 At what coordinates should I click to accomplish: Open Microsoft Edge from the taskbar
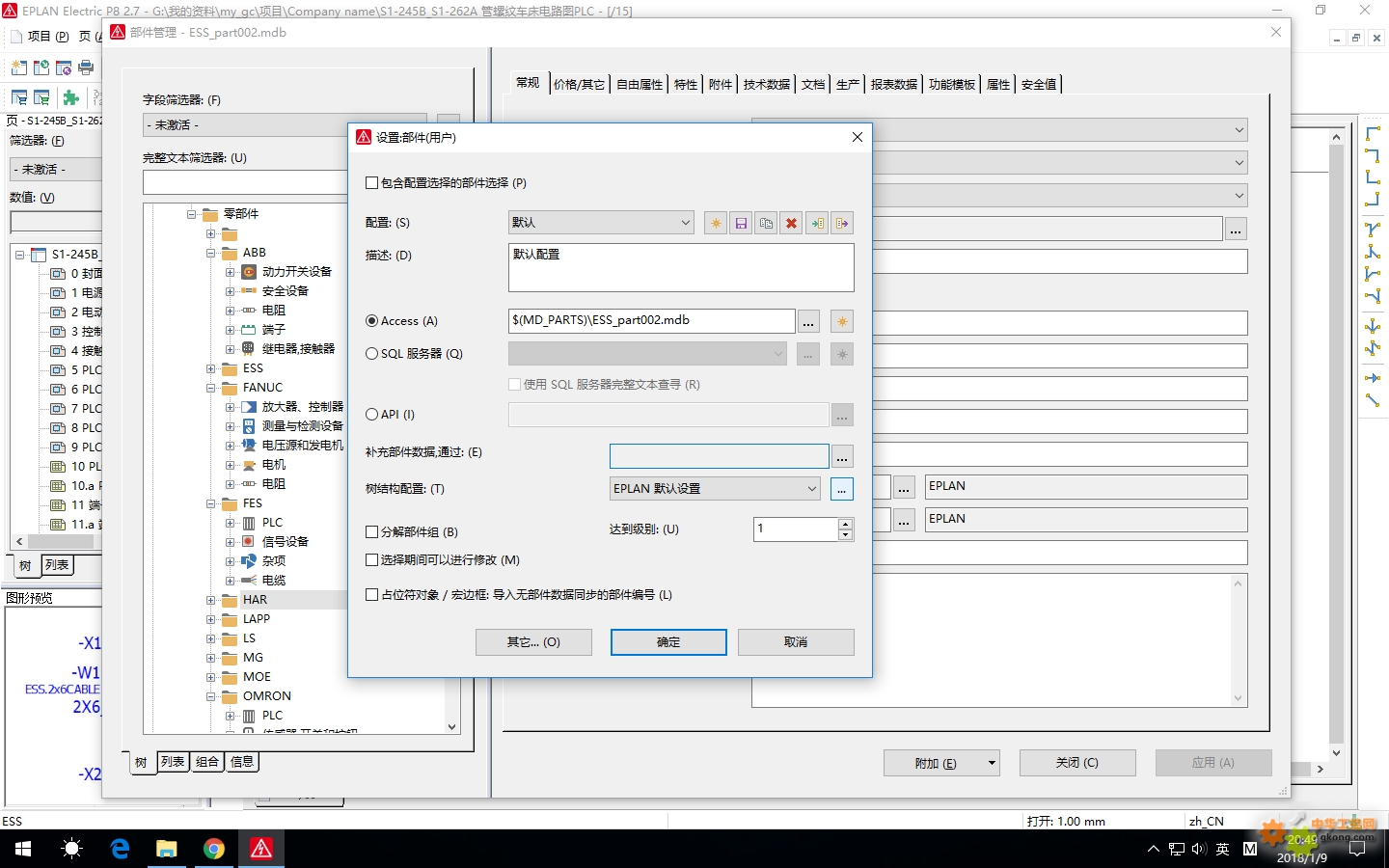point(120,849)
